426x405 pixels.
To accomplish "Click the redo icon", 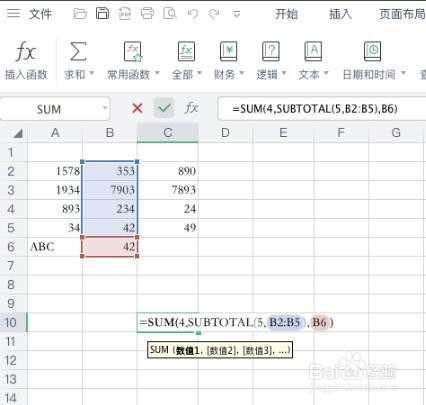I will (214, 14).
